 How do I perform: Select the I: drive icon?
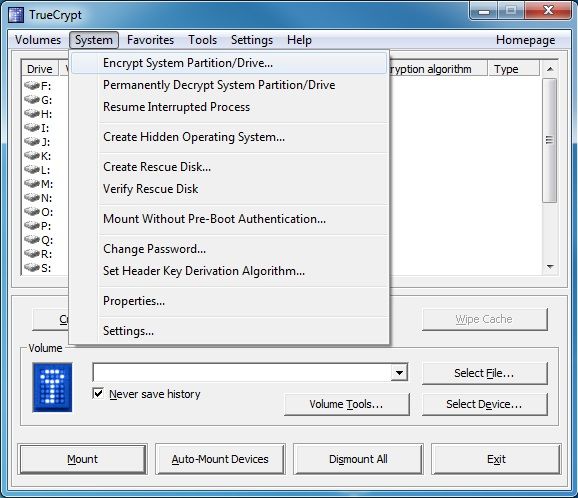(32, 128)
